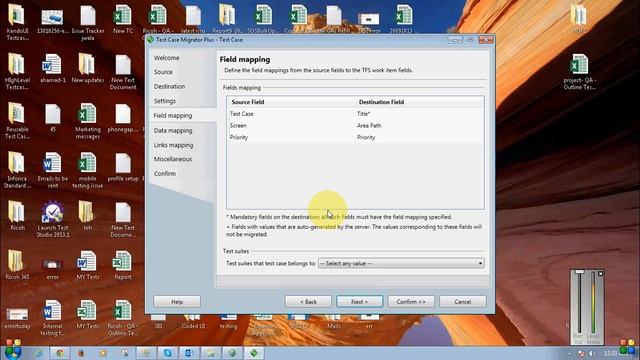Open the loh folder on desktop
Image resolution: width=640 pixels, height=360 pixels.
pyautogui.click(x=87, y=216)
